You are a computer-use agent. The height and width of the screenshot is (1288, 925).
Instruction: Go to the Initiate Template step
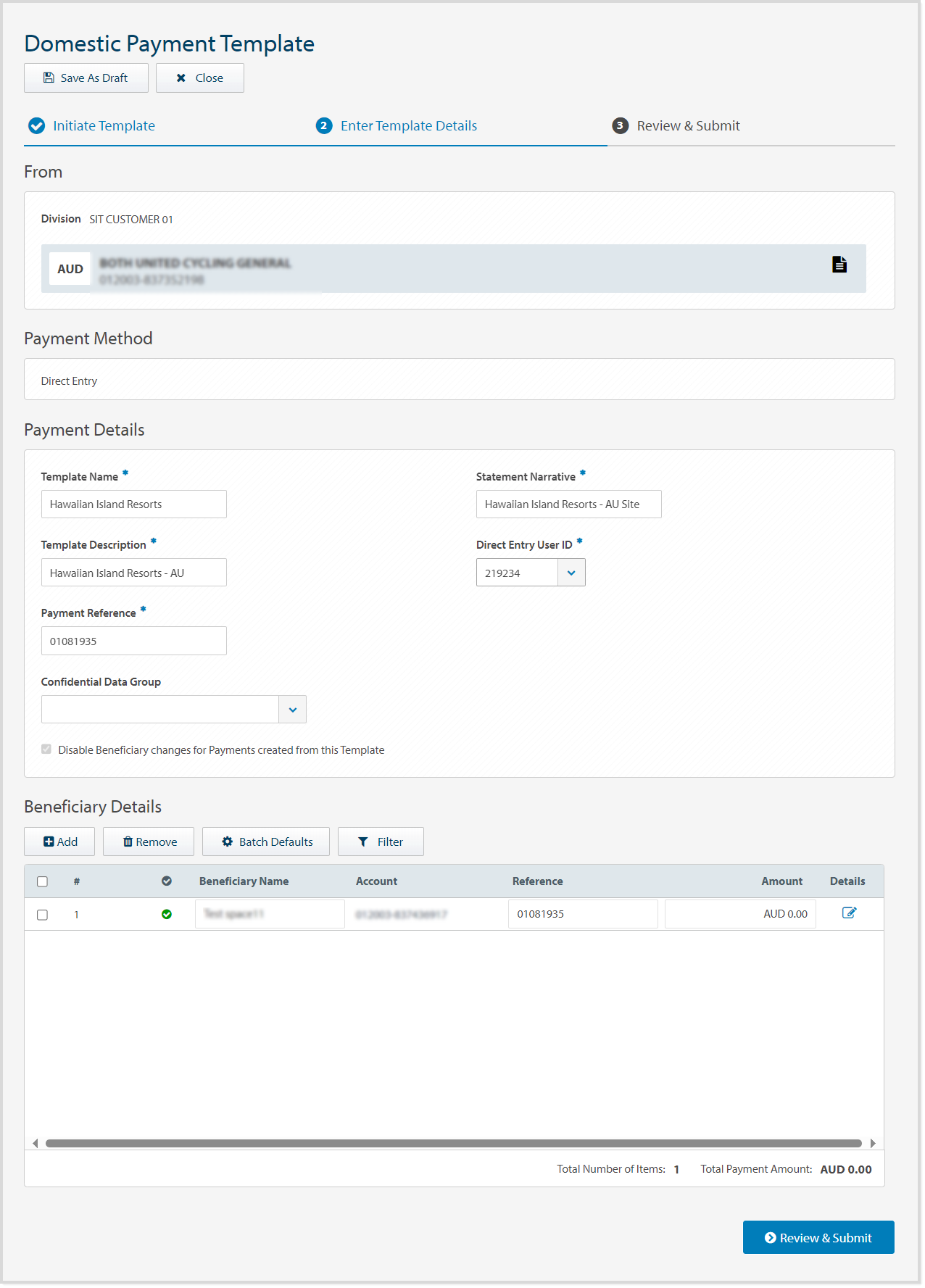pos(104,126)
